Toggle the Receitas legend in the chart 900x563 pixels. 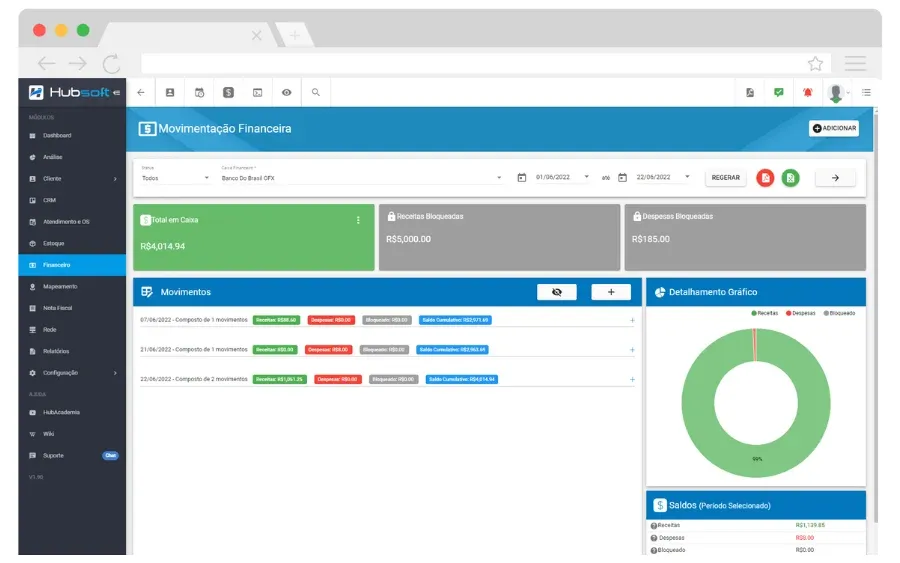tap(765, 313)
